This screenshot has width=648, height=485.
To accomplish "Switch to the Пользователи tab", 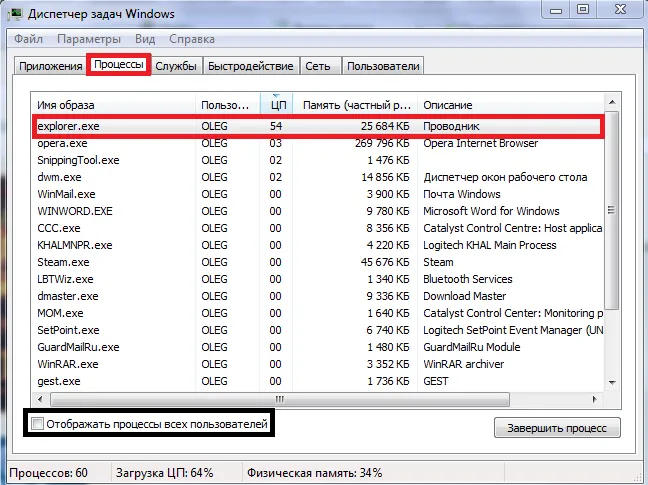I will click(382, 66).
